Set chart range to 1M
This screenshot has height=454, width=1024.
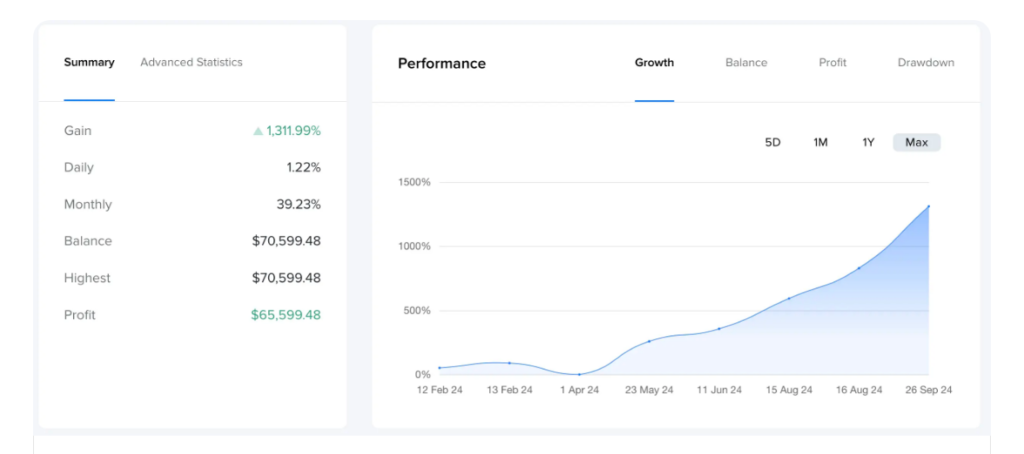click(x=820, y=142)
